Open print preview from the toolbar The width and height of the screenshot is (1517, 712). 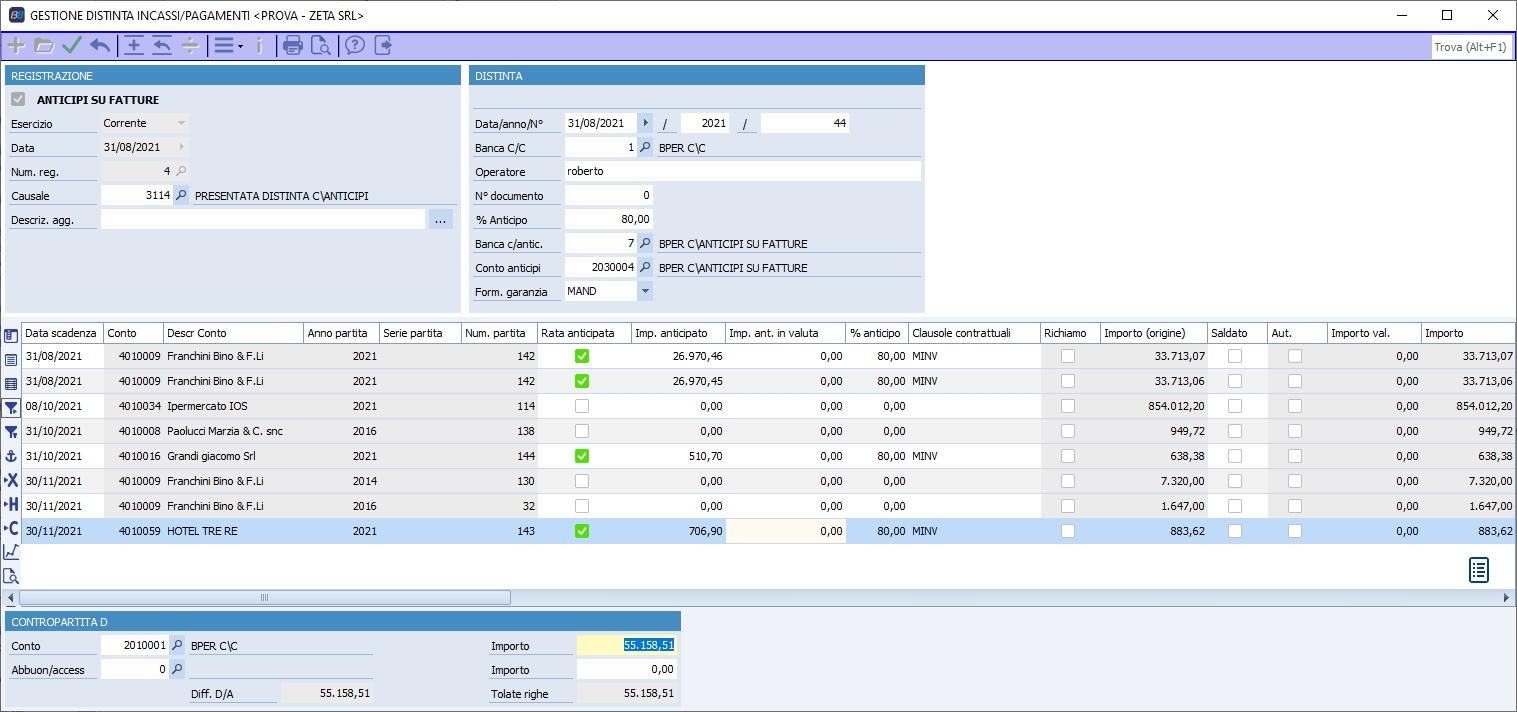coord(320,45)
